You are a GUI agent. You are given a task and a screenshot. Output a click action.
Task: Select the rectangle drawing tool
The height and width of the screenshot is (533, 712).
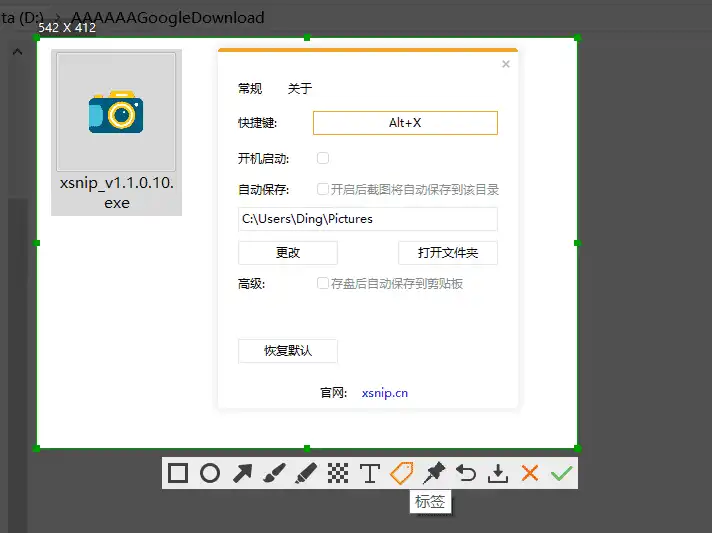178,473
